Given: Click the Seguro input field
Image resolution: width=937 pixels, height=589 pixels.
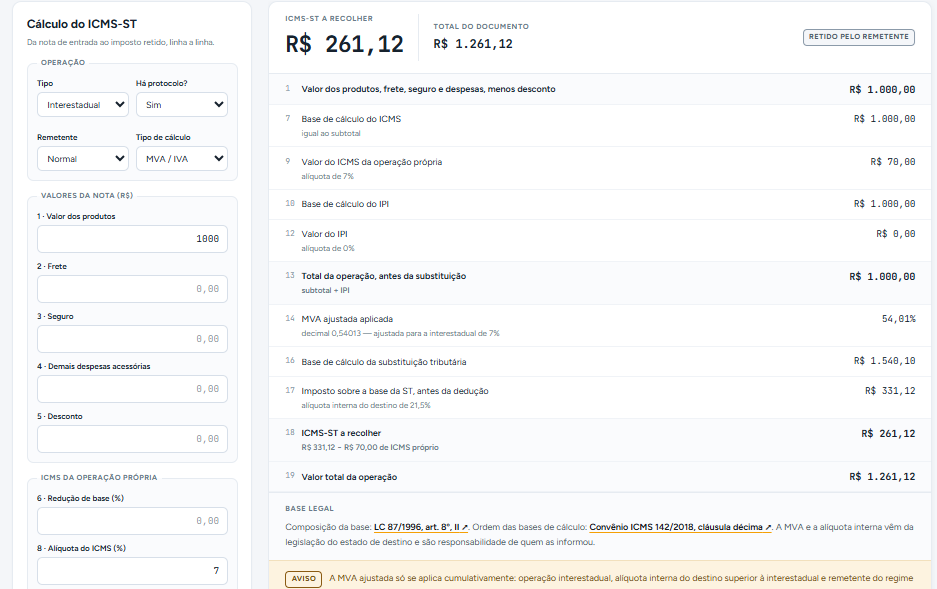Looking at the screenshot, I should tap(132, 339).
